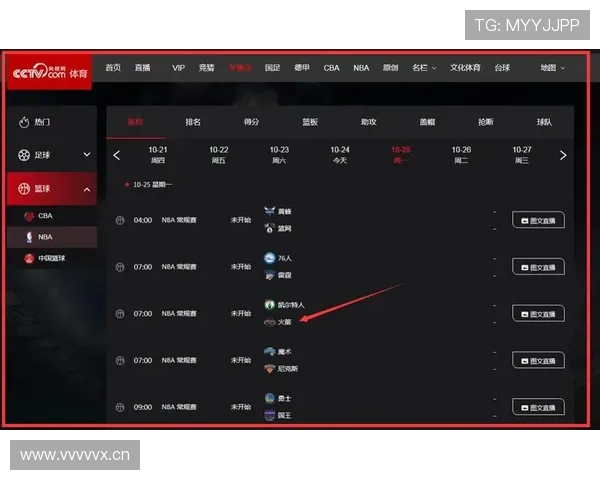
Task: Select the 10-26 周二 date
Action: point(461,154)
